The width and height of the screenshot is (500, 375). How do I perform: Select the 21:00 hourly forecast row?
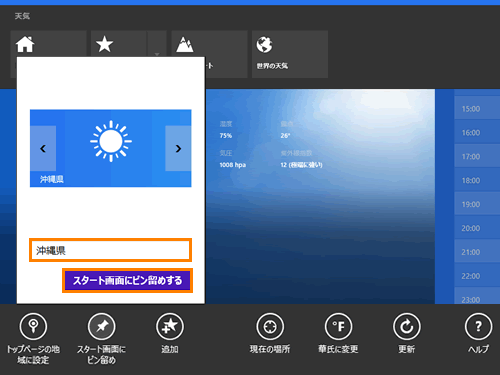477,252
